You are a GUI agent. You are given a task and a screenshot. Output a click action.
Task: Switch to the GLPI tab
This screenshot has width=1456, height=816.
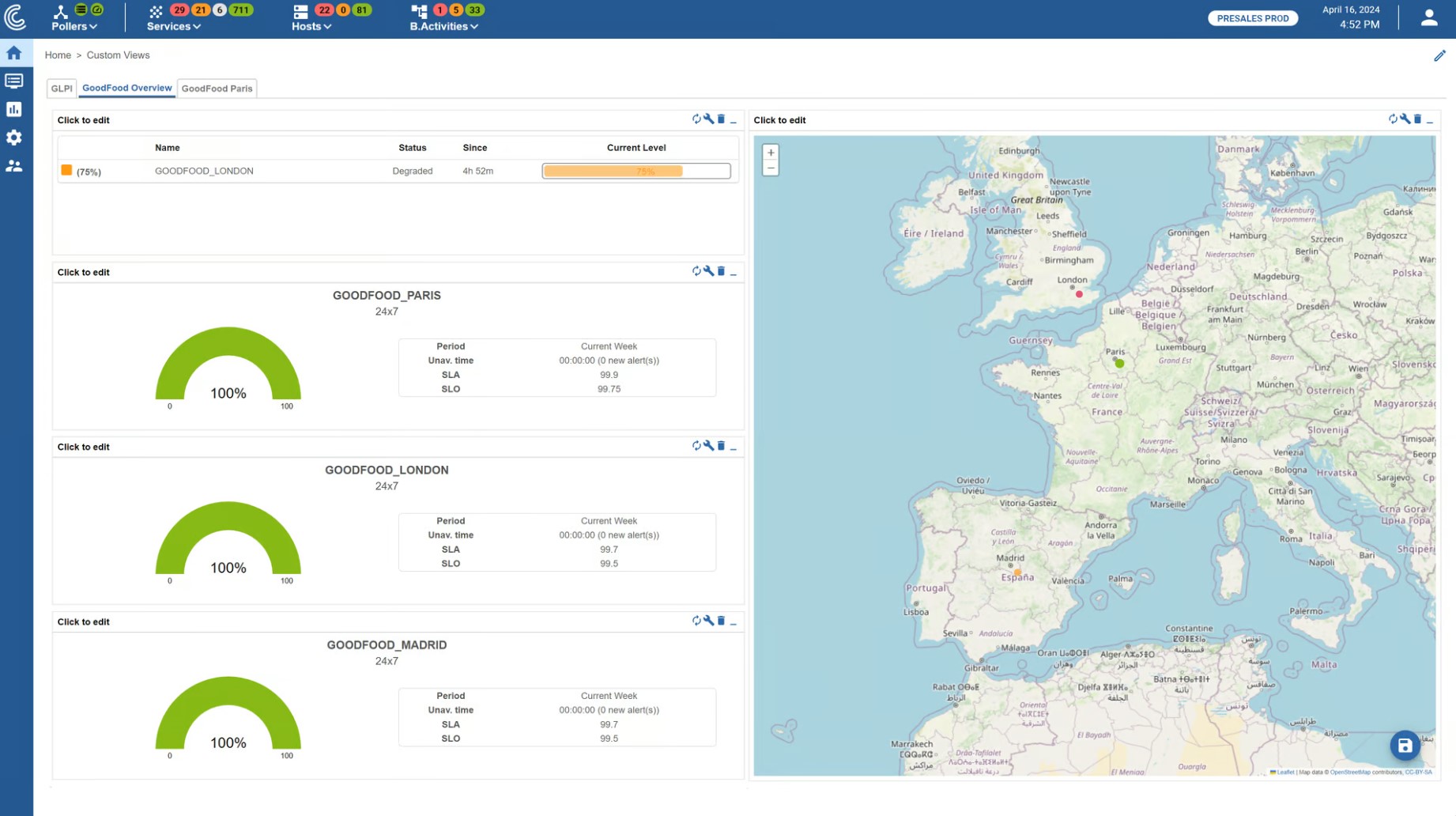pos(61,88)
